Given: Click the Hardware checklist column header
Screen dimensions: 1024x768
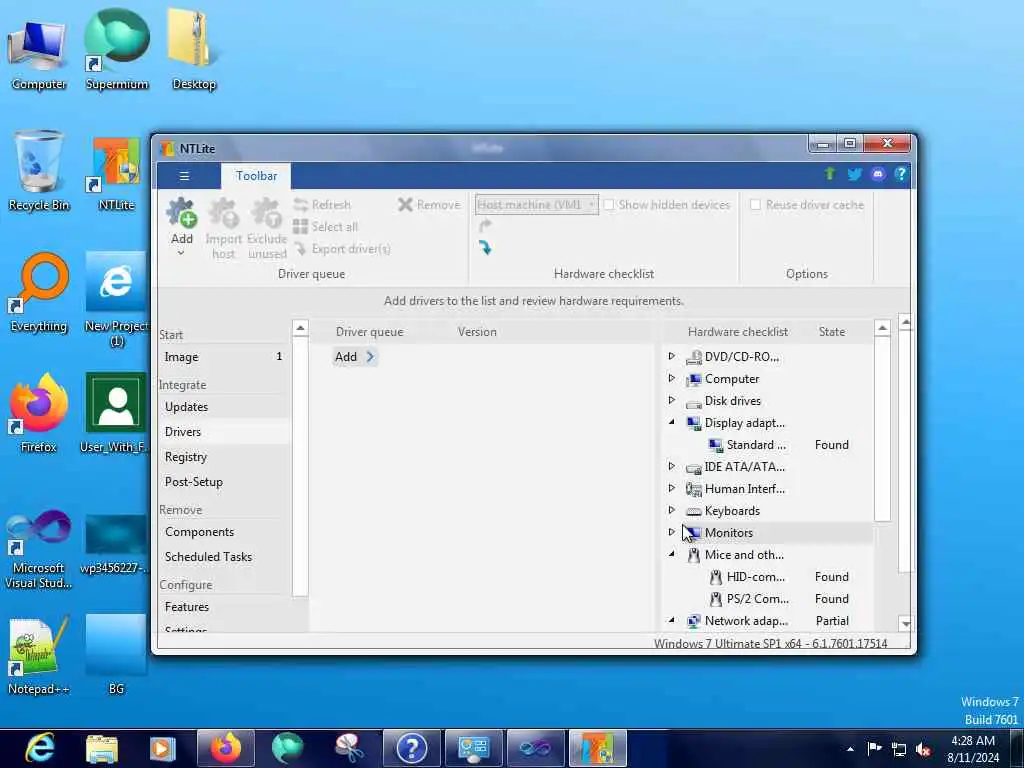Looking at the screenshot, I should pos(738,332).
